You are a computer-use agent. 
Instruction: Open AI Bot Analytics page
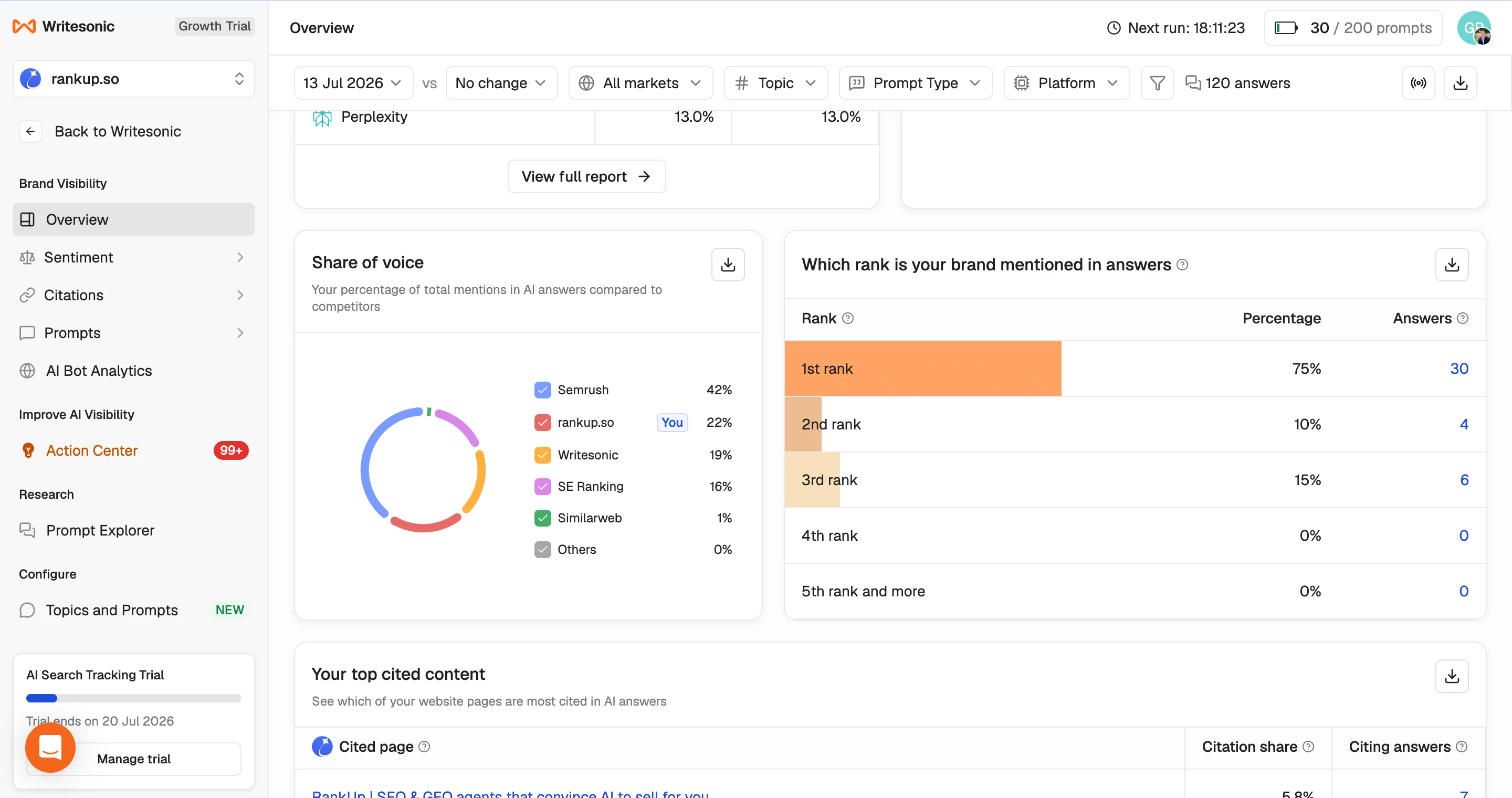click(x=134, y=370)
